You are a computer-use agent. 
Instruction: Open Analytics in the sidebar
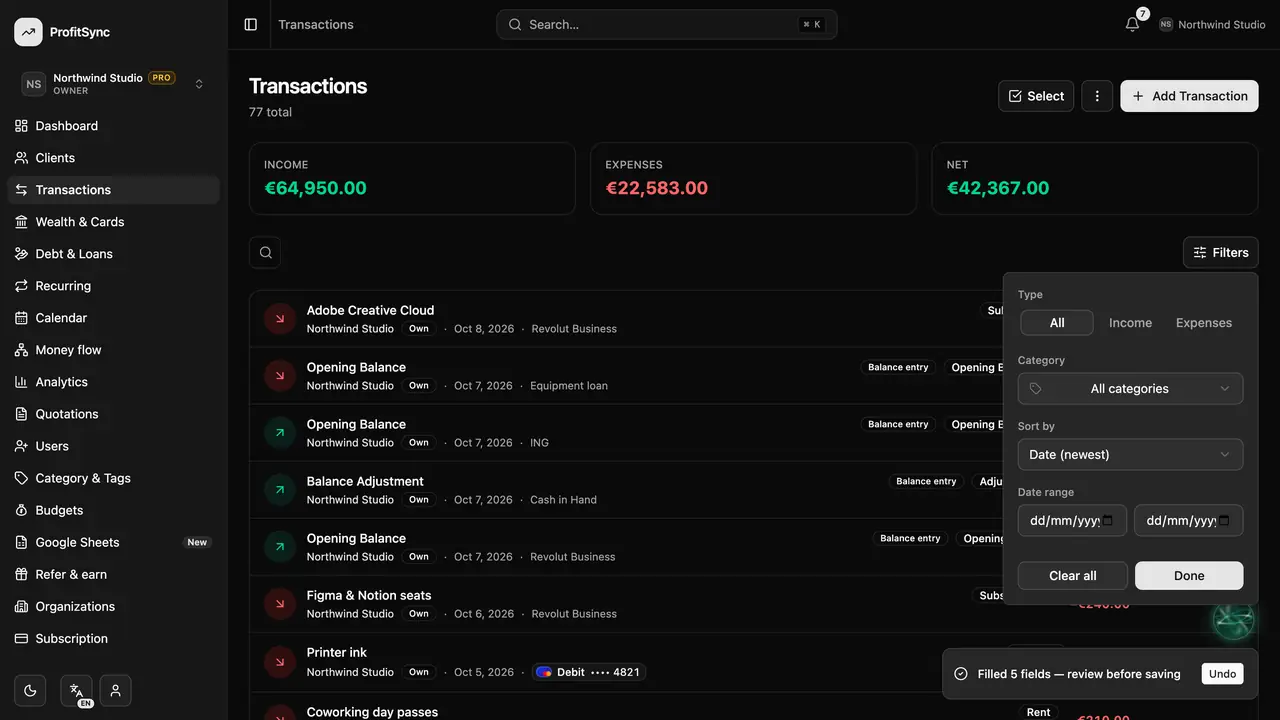click(114, 382)
